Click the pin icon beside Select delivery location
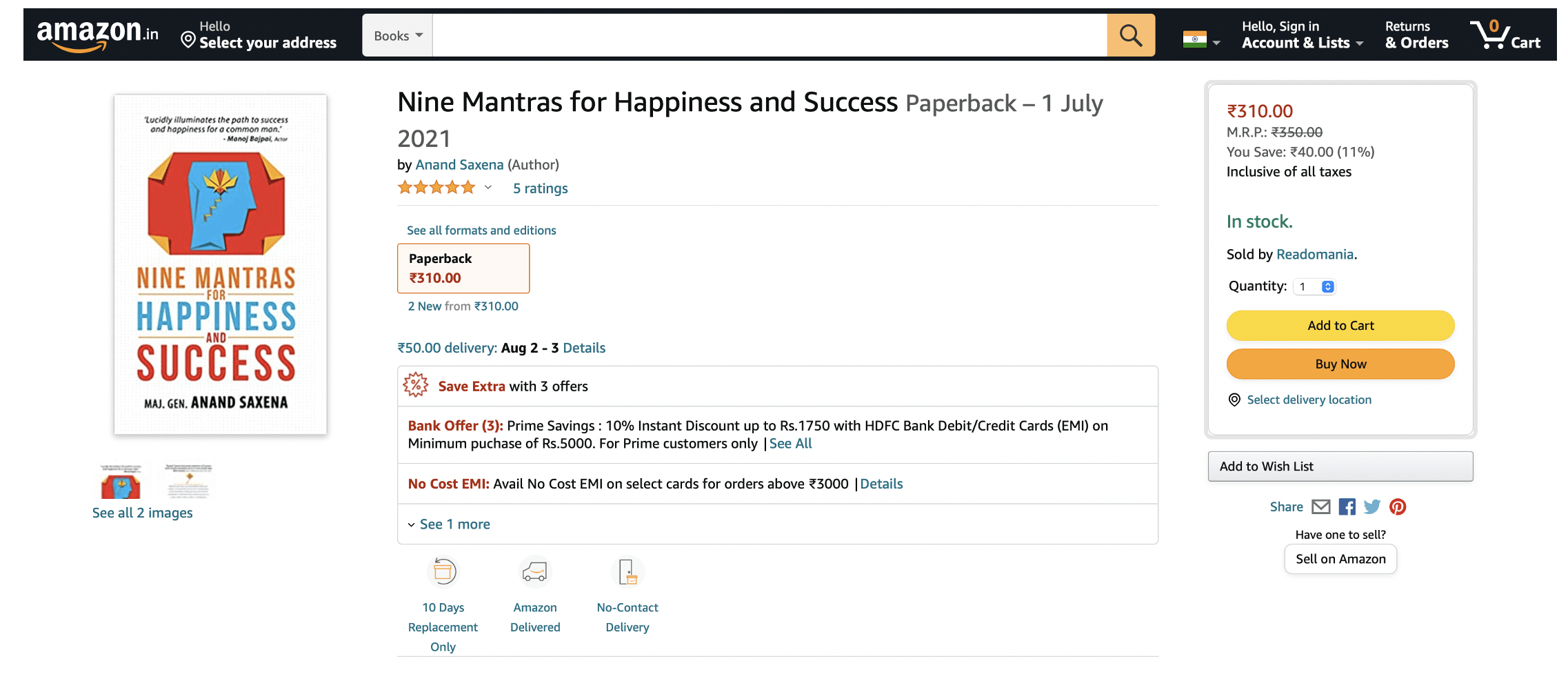 coord(1234,400)
